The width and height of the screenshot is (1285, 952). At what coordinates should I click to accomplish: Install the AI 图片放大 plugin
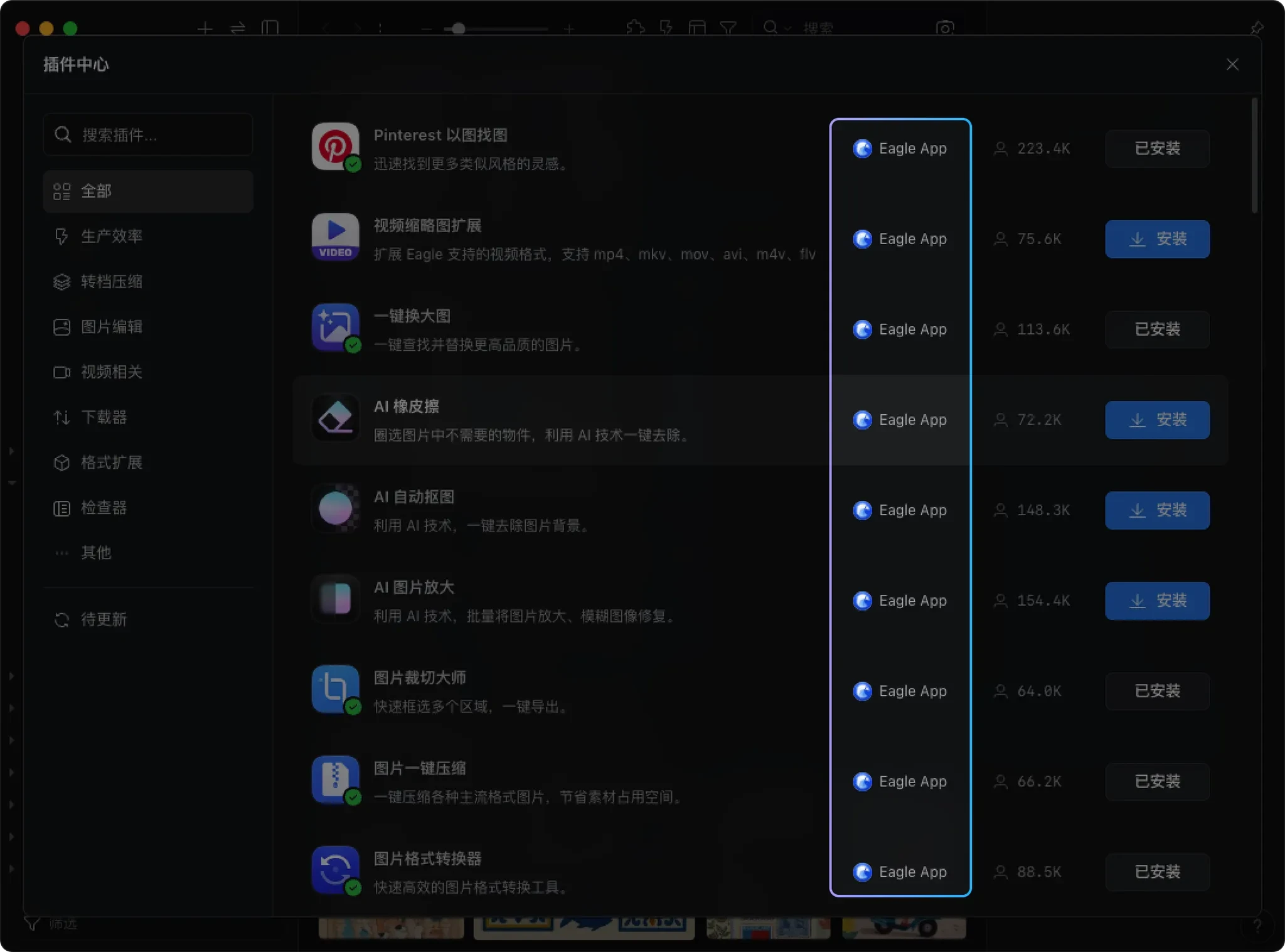[1158, 601]
